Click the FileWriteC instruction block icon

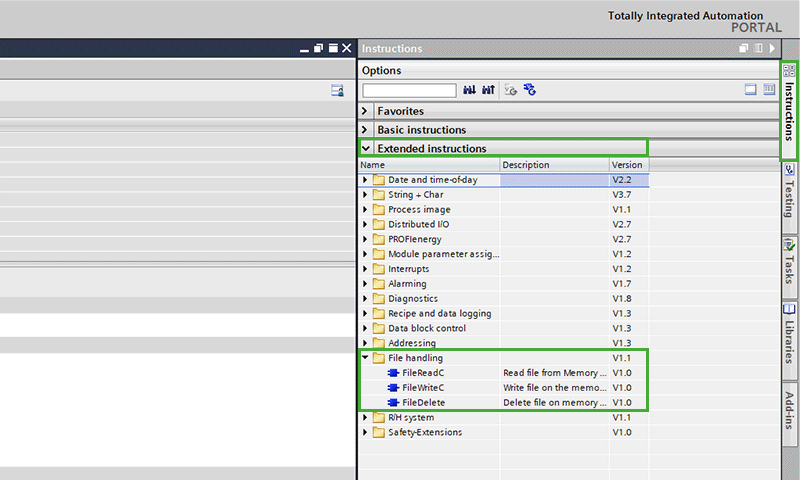pos(393,388)
